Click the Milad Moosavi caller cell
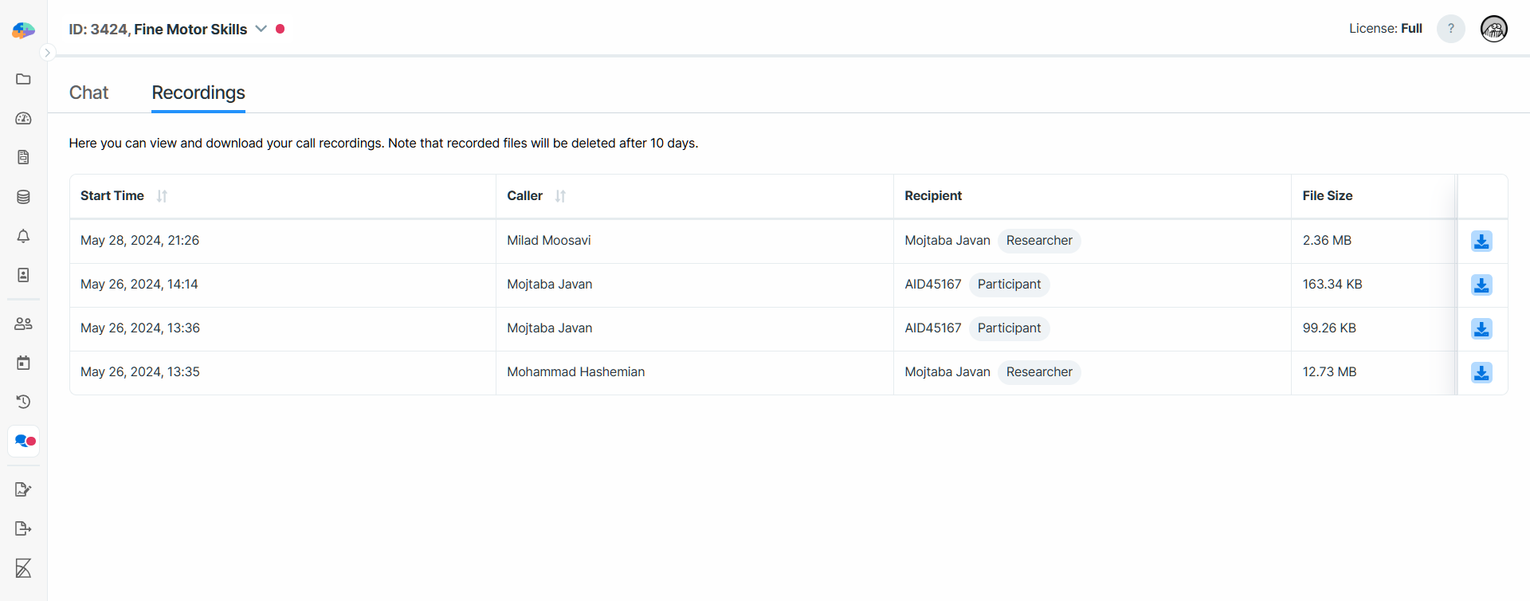This screenshot has height=601, width=1530. [549, 241]
